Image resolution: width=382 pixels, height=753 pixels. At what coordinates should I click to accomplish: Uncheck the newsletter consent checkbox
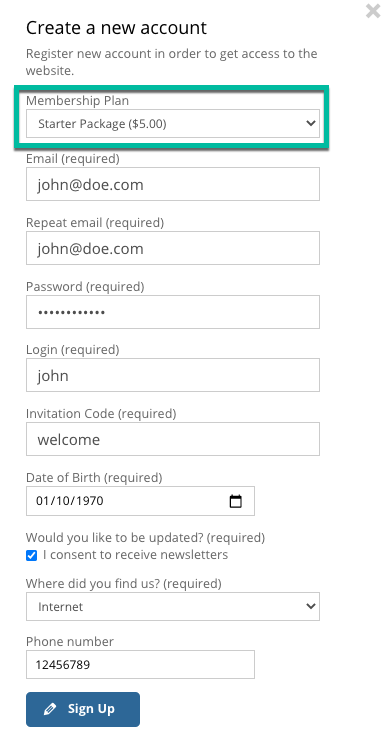coord(31,556)
